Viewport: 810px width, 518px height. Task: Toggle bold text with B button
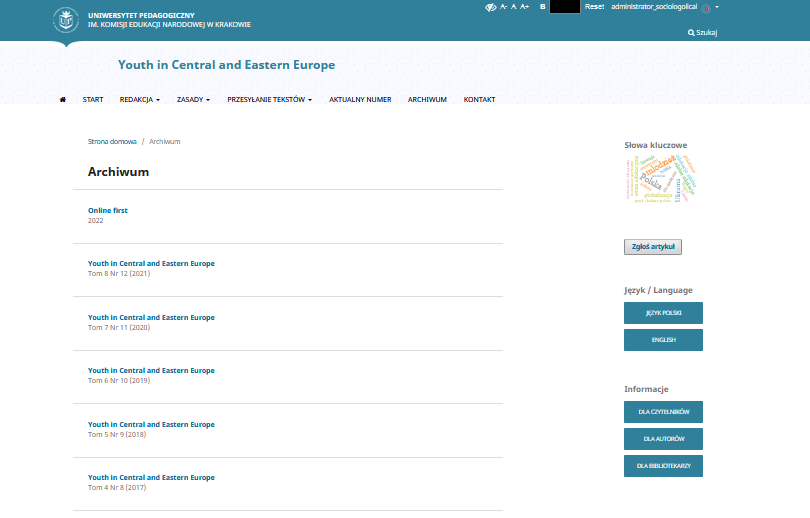pyautogui.click(x=542, y=7)
